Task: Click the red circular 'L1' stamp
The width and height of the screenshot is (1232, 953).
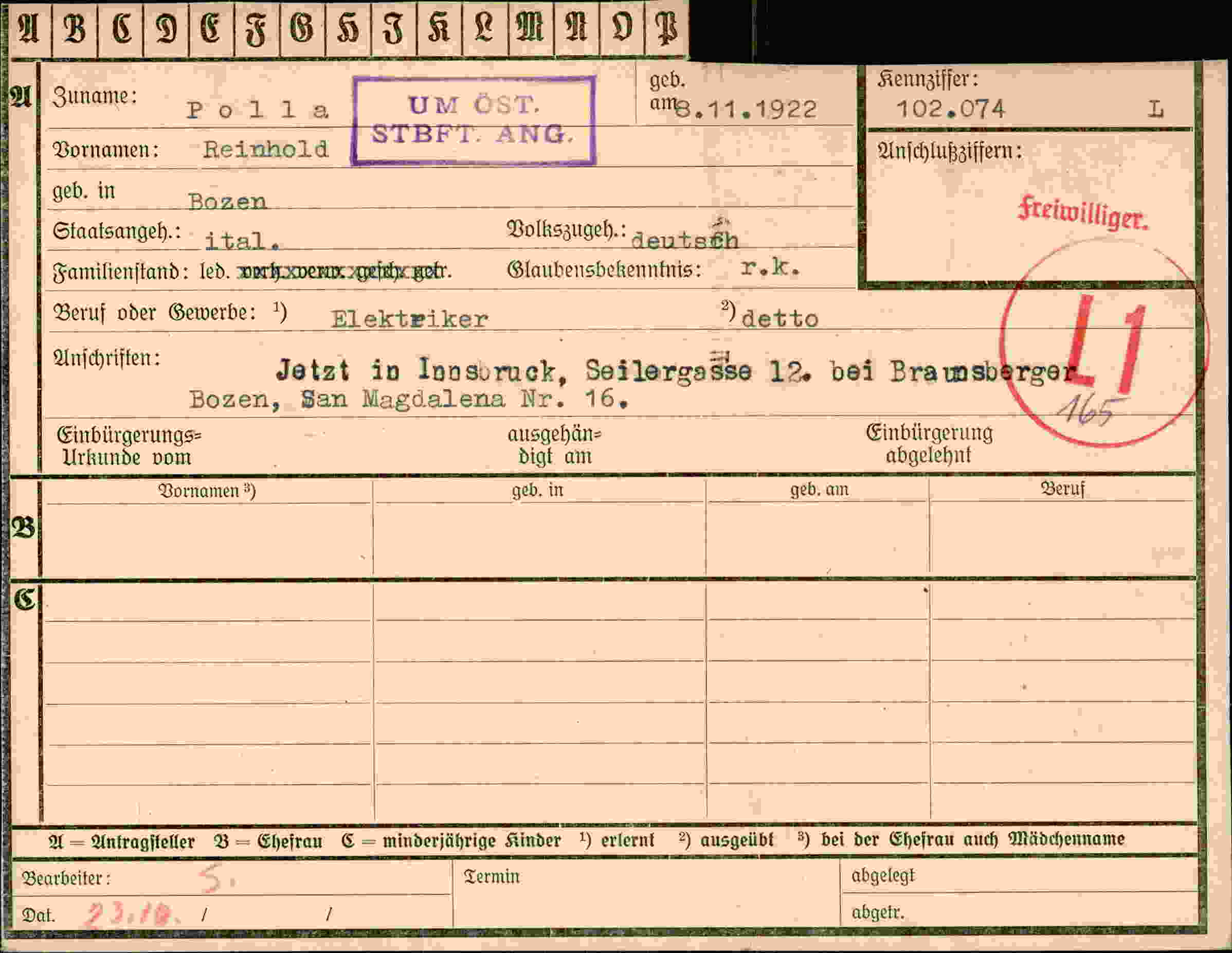Action: click(1104, 344)
